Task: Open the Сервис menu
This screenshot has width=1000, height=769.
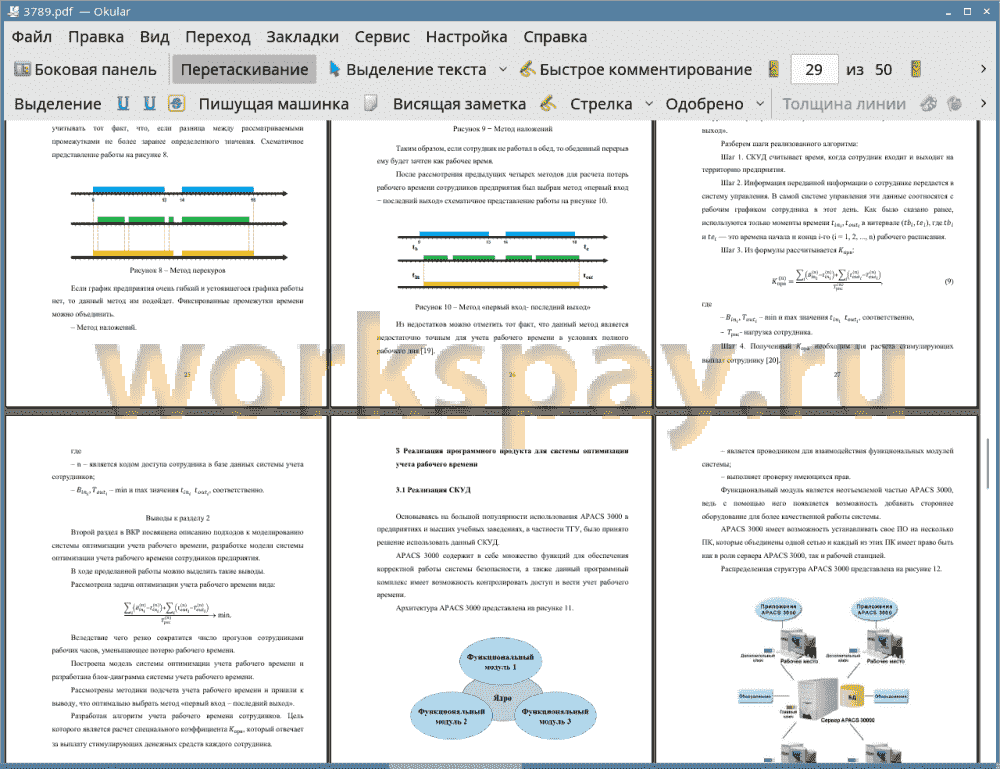Action: [382, 37]
